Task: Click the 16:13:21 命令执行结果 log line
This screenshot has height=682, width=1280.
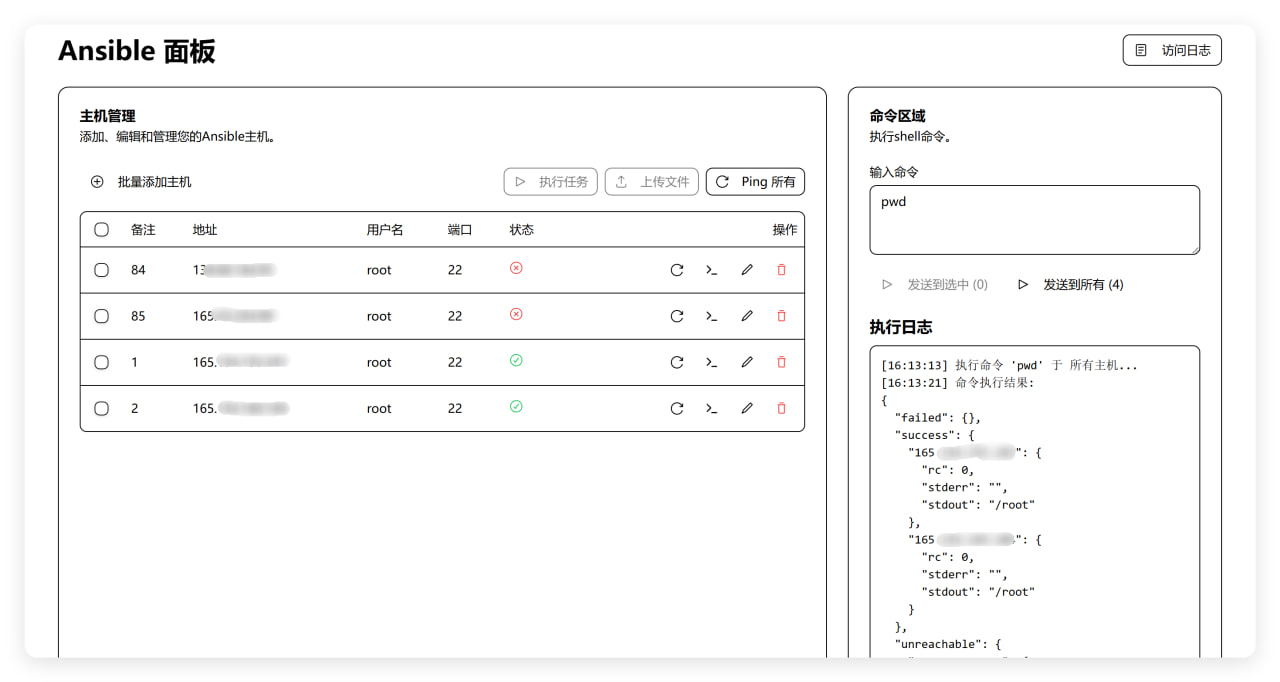Action: click(958, 383)
